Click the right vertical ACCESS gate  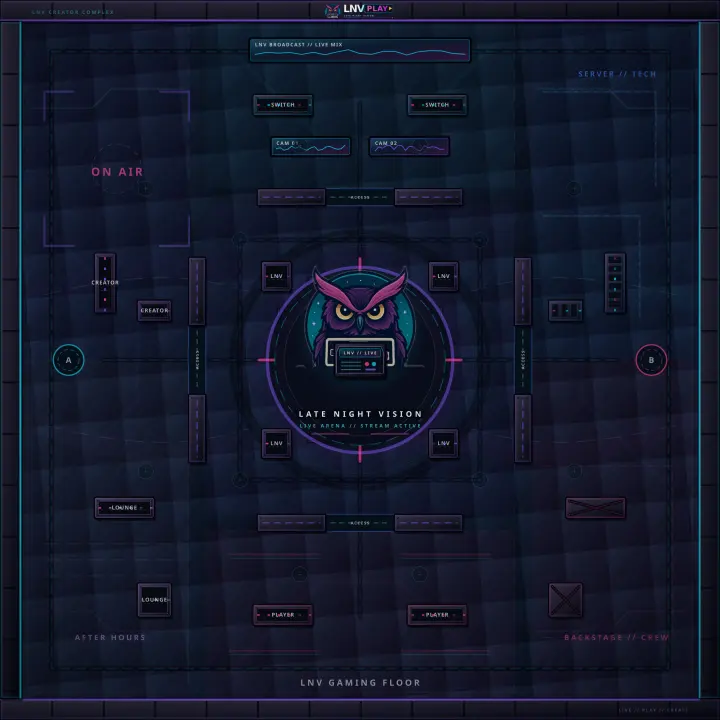[x=523, y=360]
